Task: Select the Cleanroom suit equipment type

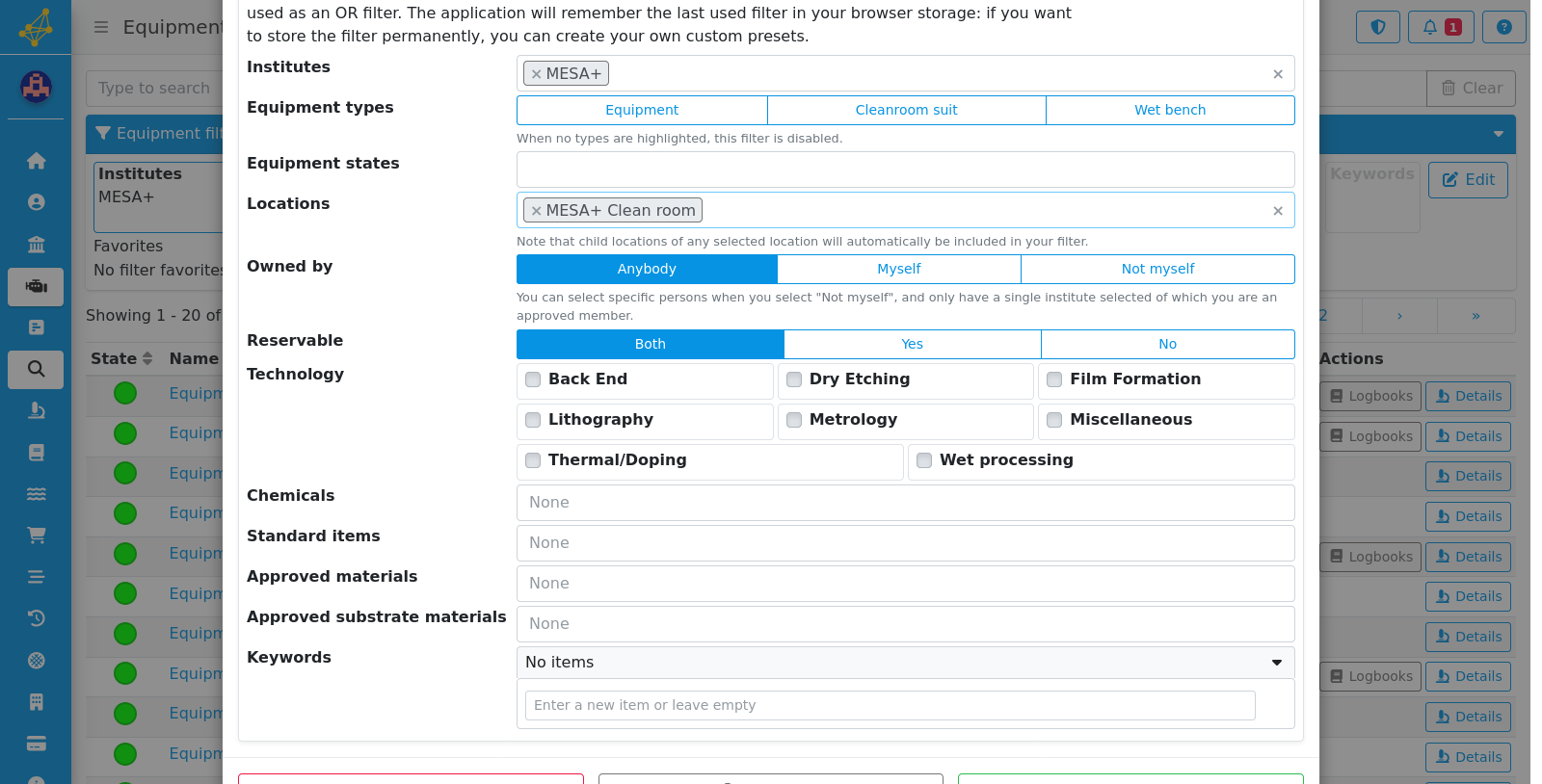Action: tap(906, 111)
